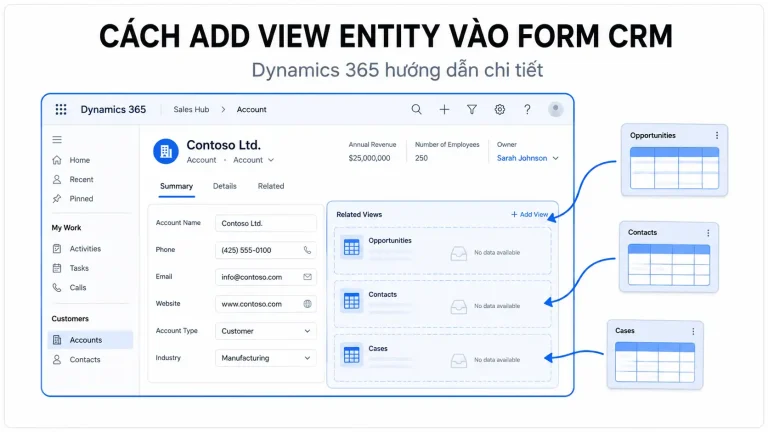This screenshot has height=432, width=768.
Task: Switch to the Details tab
Action: point(225,186)
